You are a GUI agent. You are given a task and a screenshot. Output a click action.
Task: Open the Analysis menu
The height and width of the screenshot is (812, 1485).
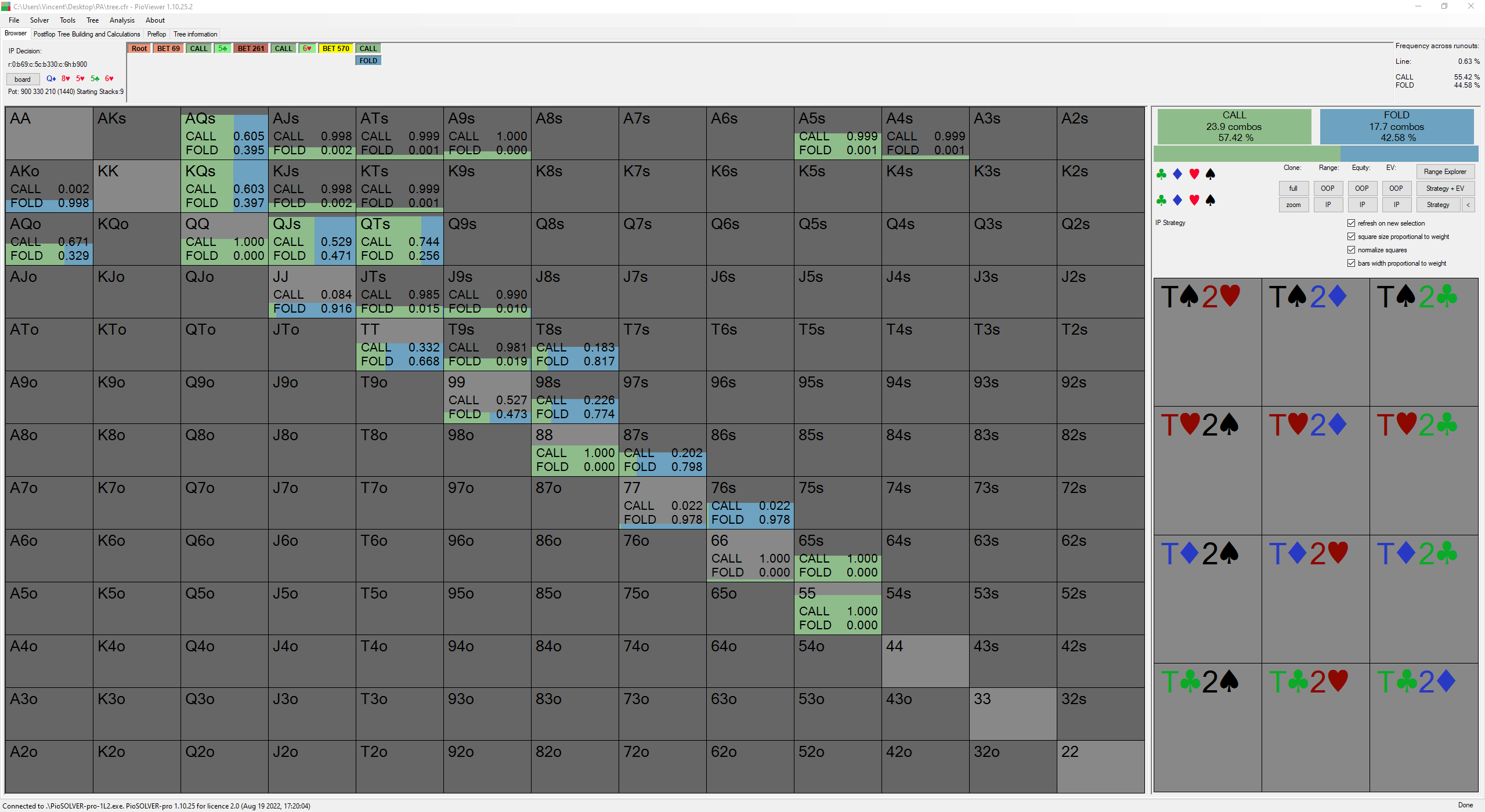122,20
